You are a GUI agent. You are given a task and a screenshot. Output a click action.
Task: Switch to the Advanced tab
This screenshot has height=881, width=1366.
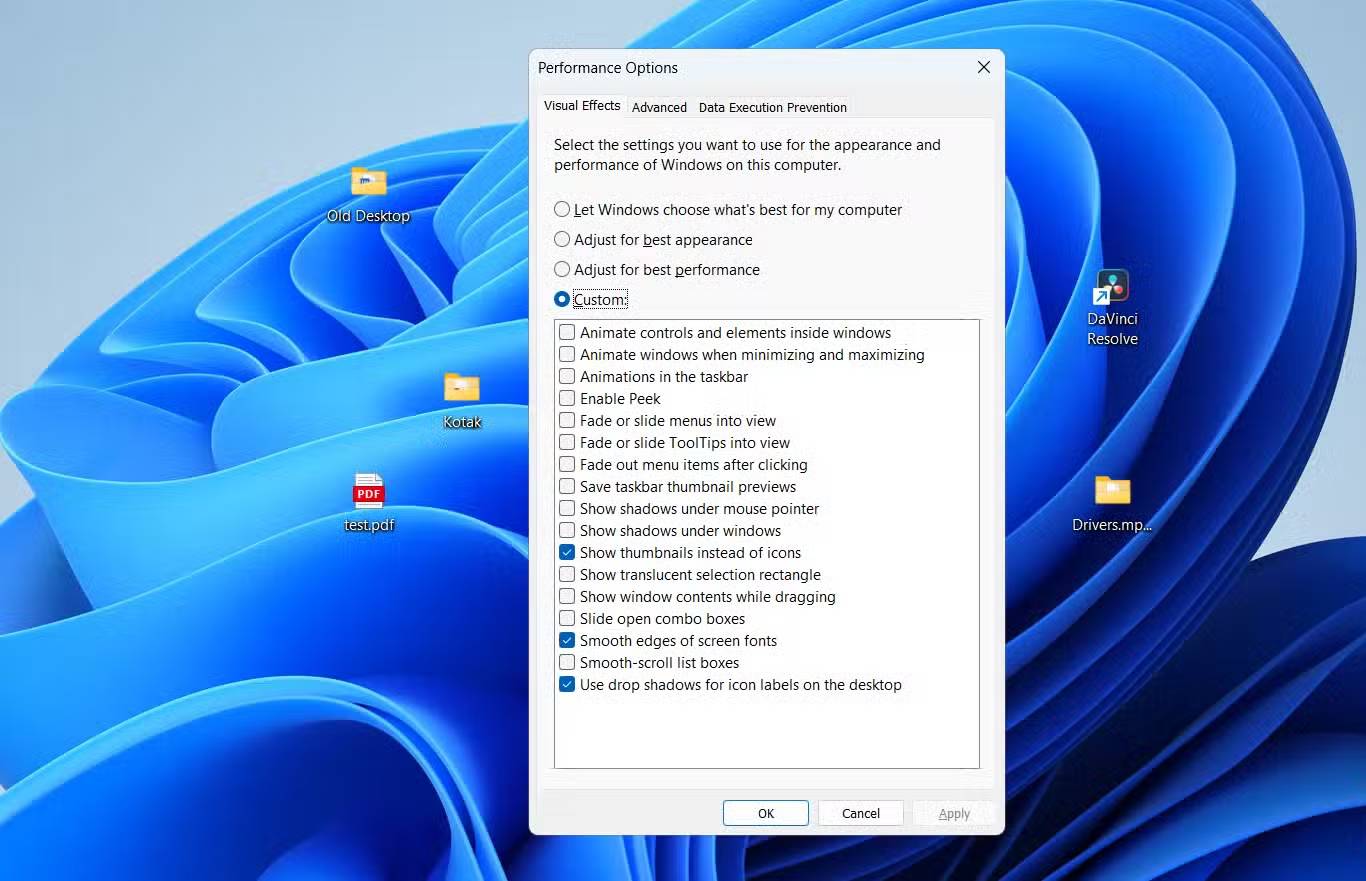[659, 106]
